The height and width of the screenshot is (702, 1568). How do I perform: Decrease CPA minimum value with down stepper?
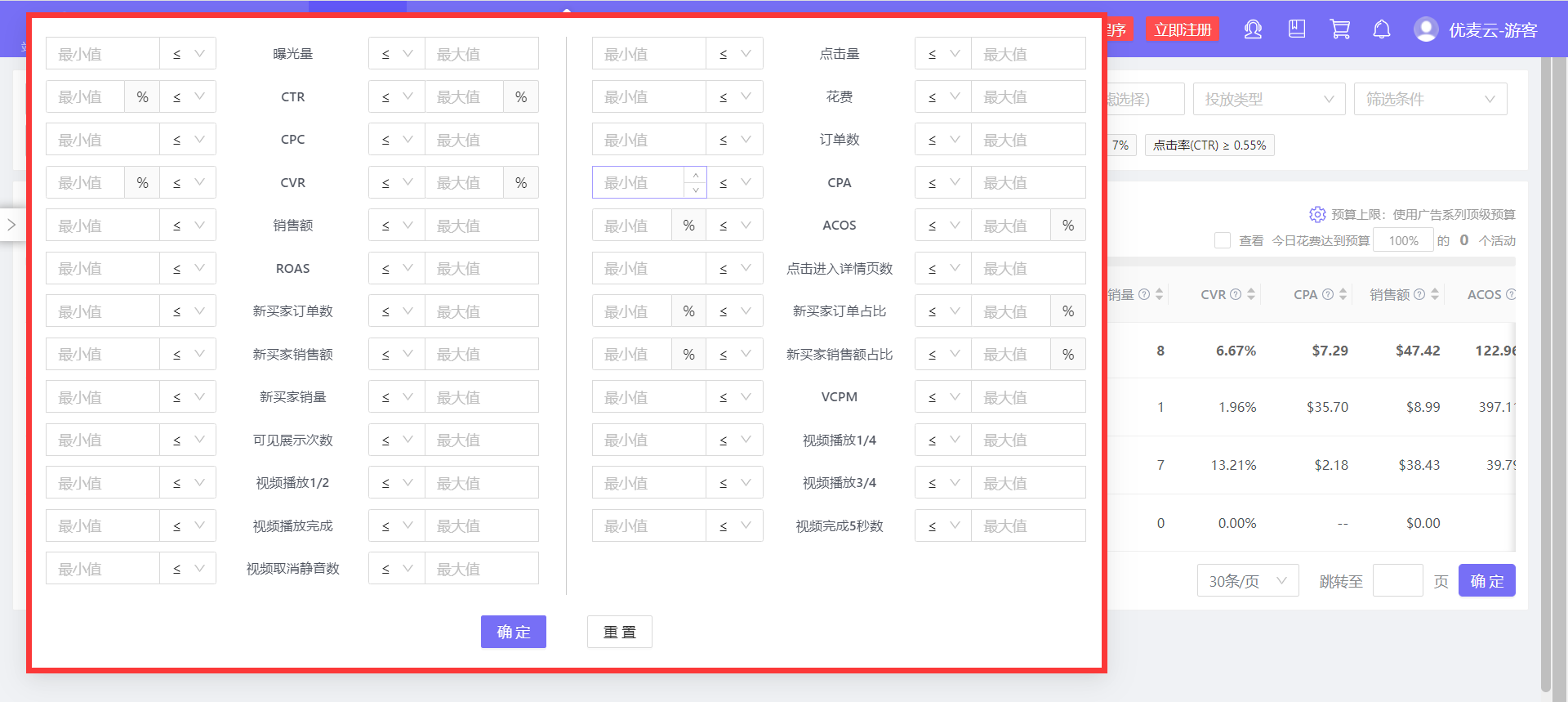695,190
